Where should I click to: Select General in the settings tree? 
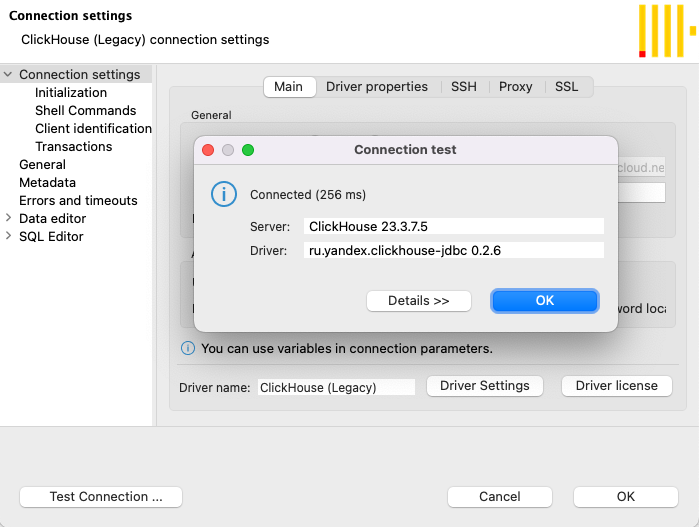pos(42,165)
